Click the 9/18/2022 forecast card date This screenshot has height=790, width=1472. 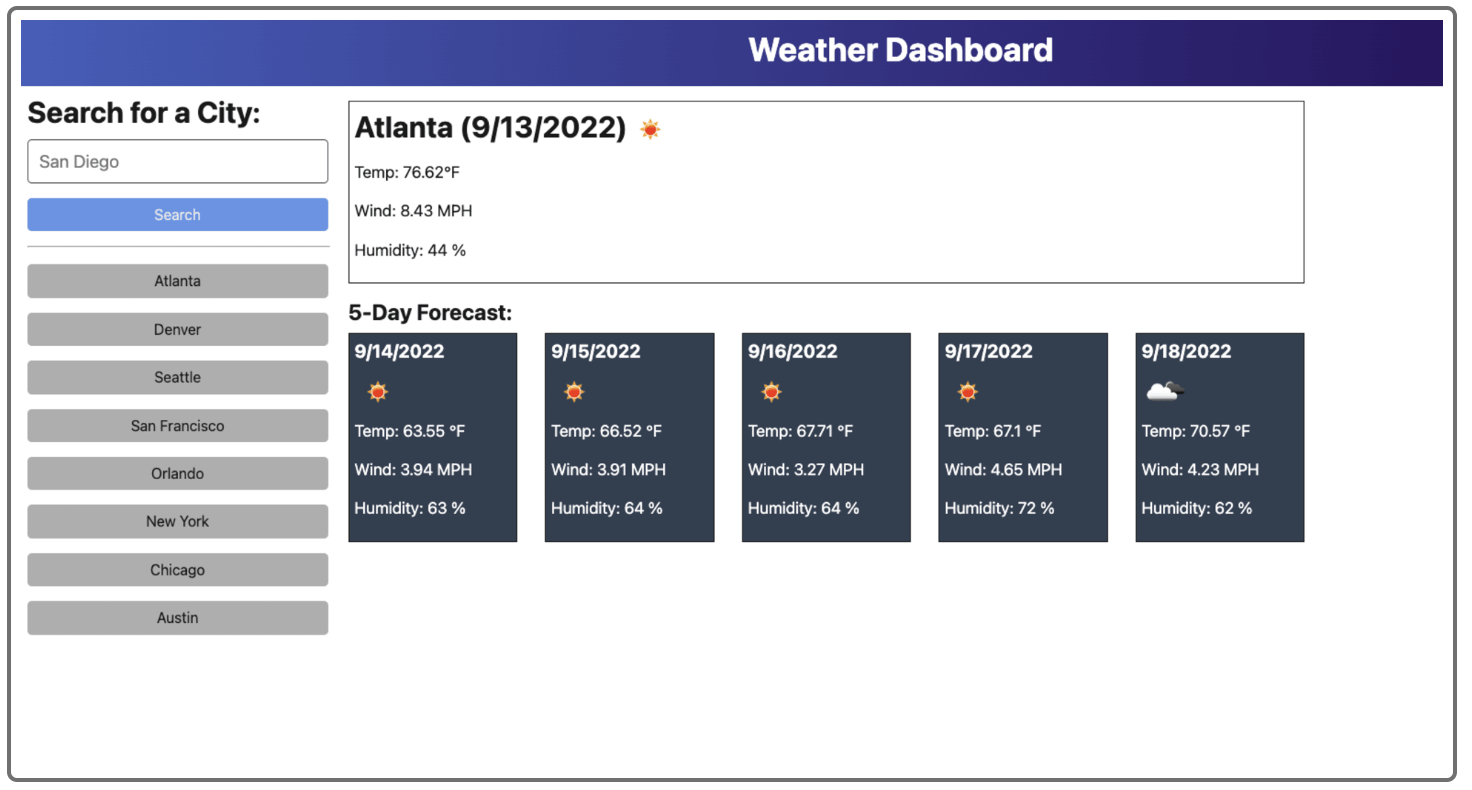click(1187, 351)
